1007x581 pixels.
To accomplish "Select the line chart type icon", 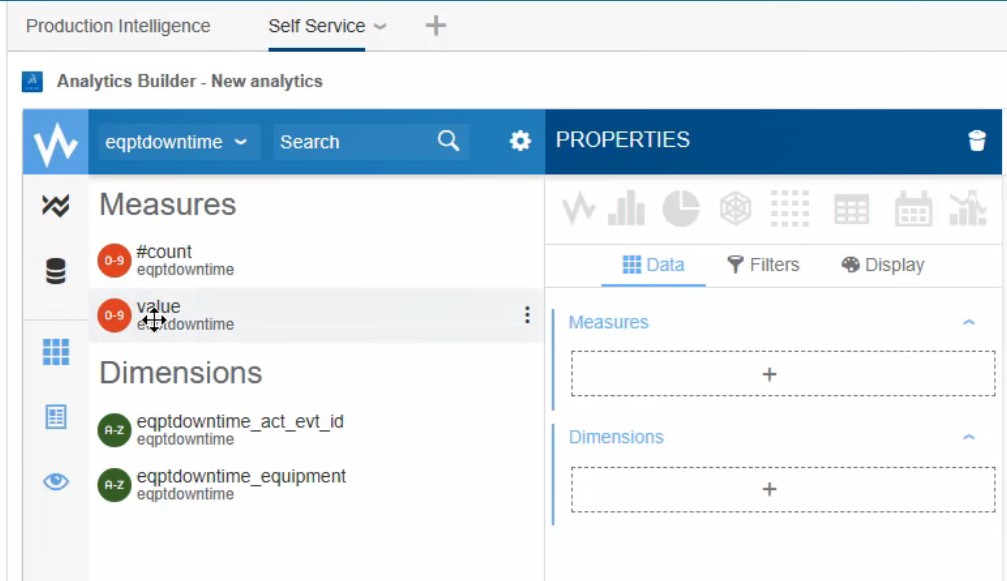I will click(579, 209).
